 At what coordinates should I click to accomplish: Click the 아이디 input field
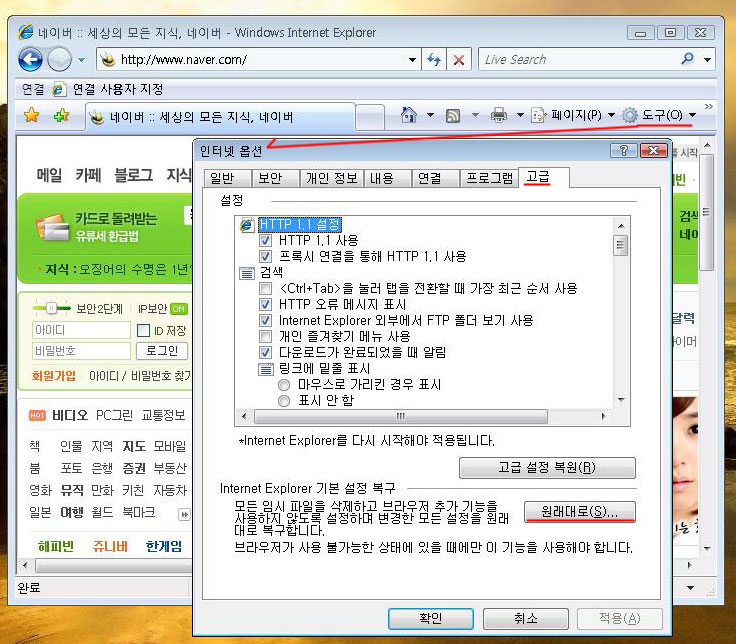(x=81, y=330)
